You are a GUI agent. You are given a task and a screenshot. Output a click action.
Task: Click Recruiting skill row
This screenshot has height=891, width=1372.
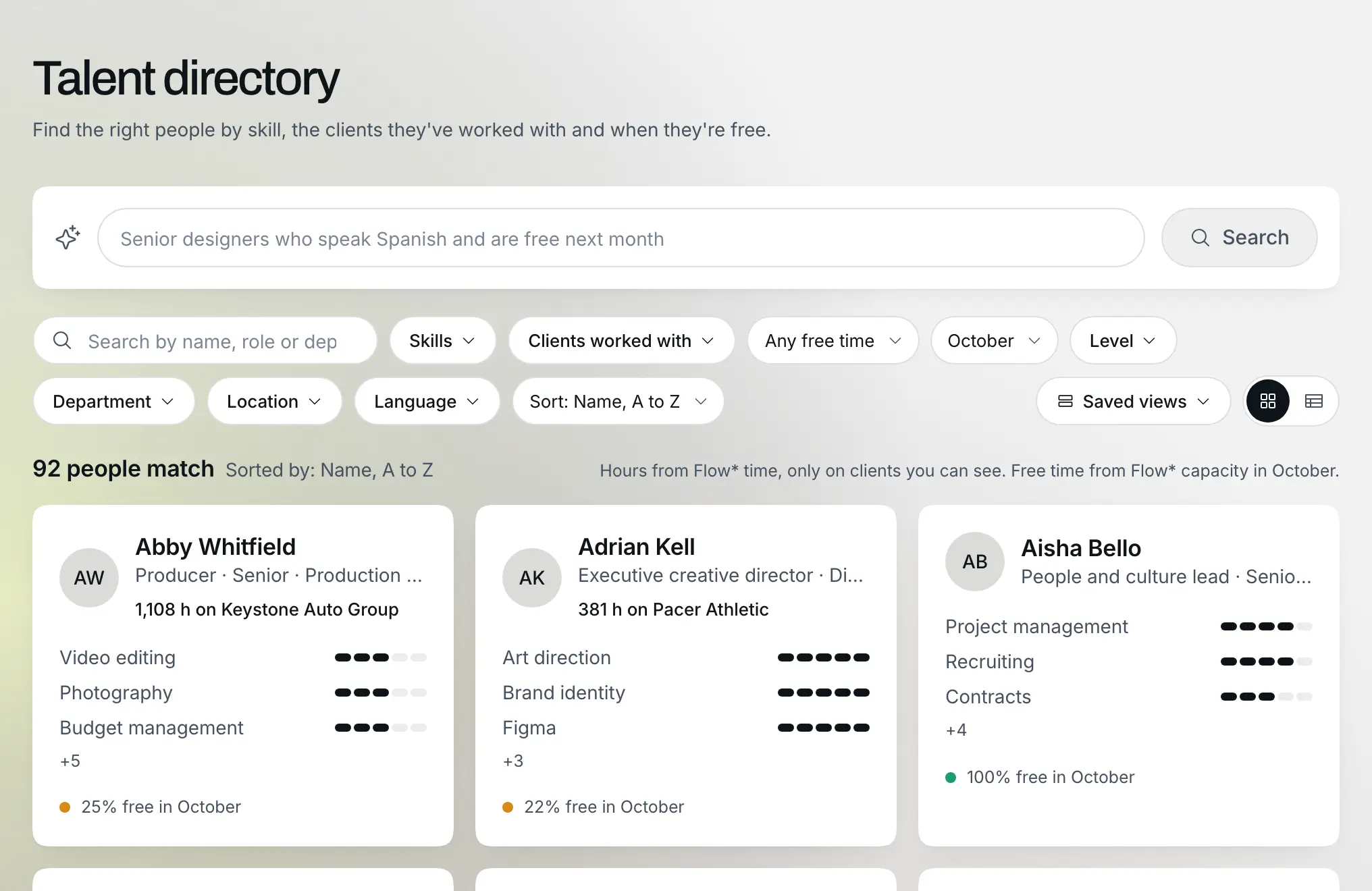(1129, 661)
